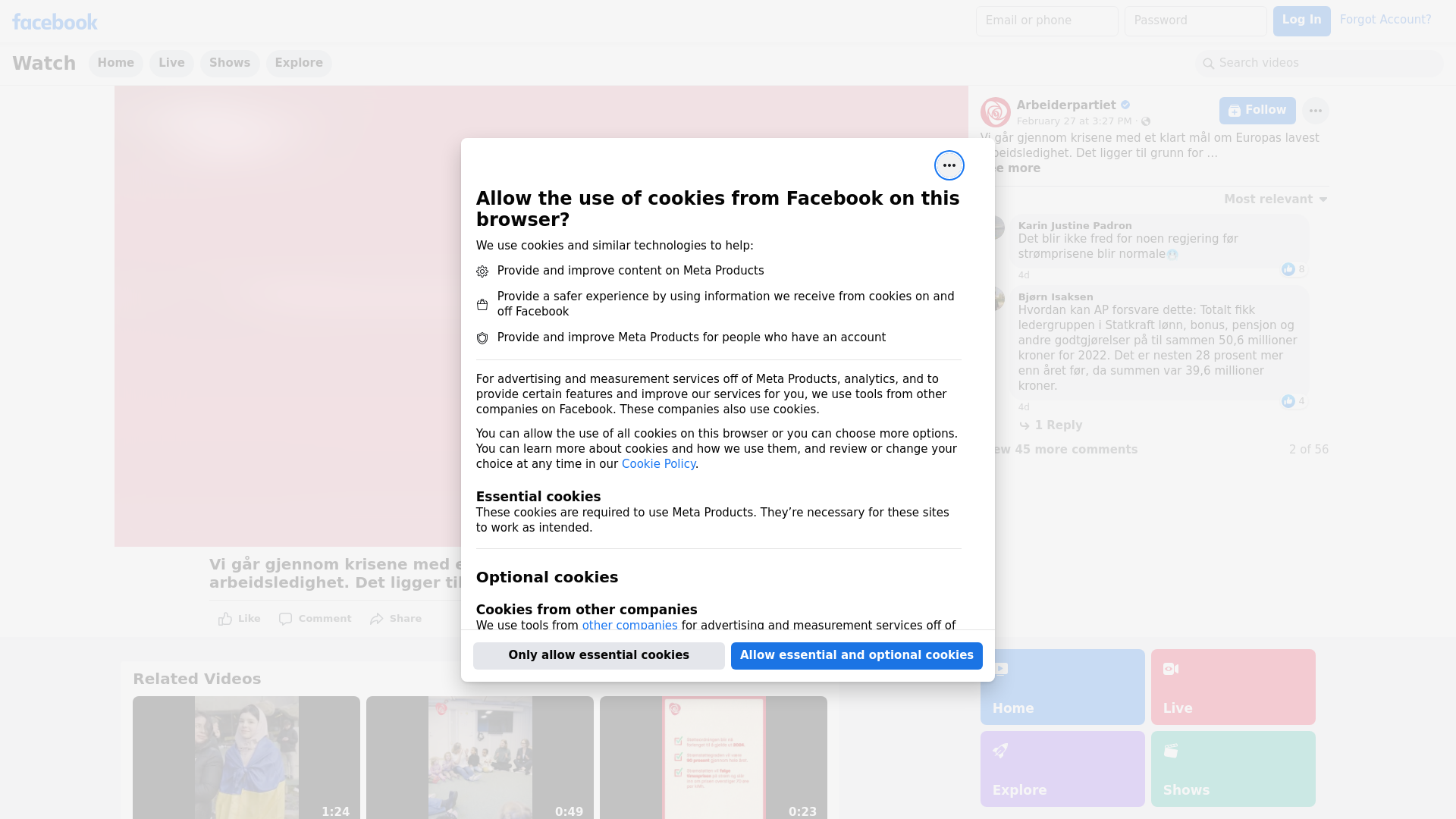Click the Search videos field

[1319, 64]
